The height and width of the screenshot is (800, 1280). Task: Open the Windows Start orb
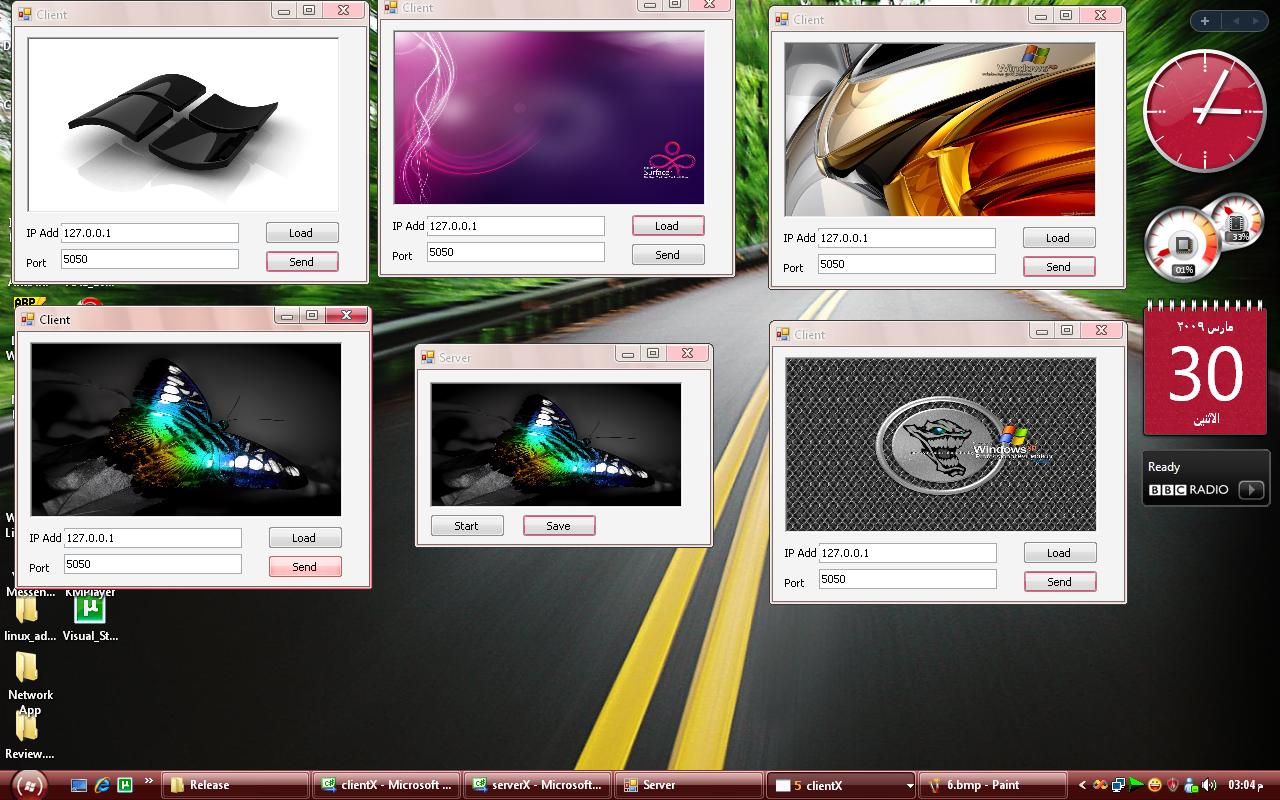tap(29, 785)
